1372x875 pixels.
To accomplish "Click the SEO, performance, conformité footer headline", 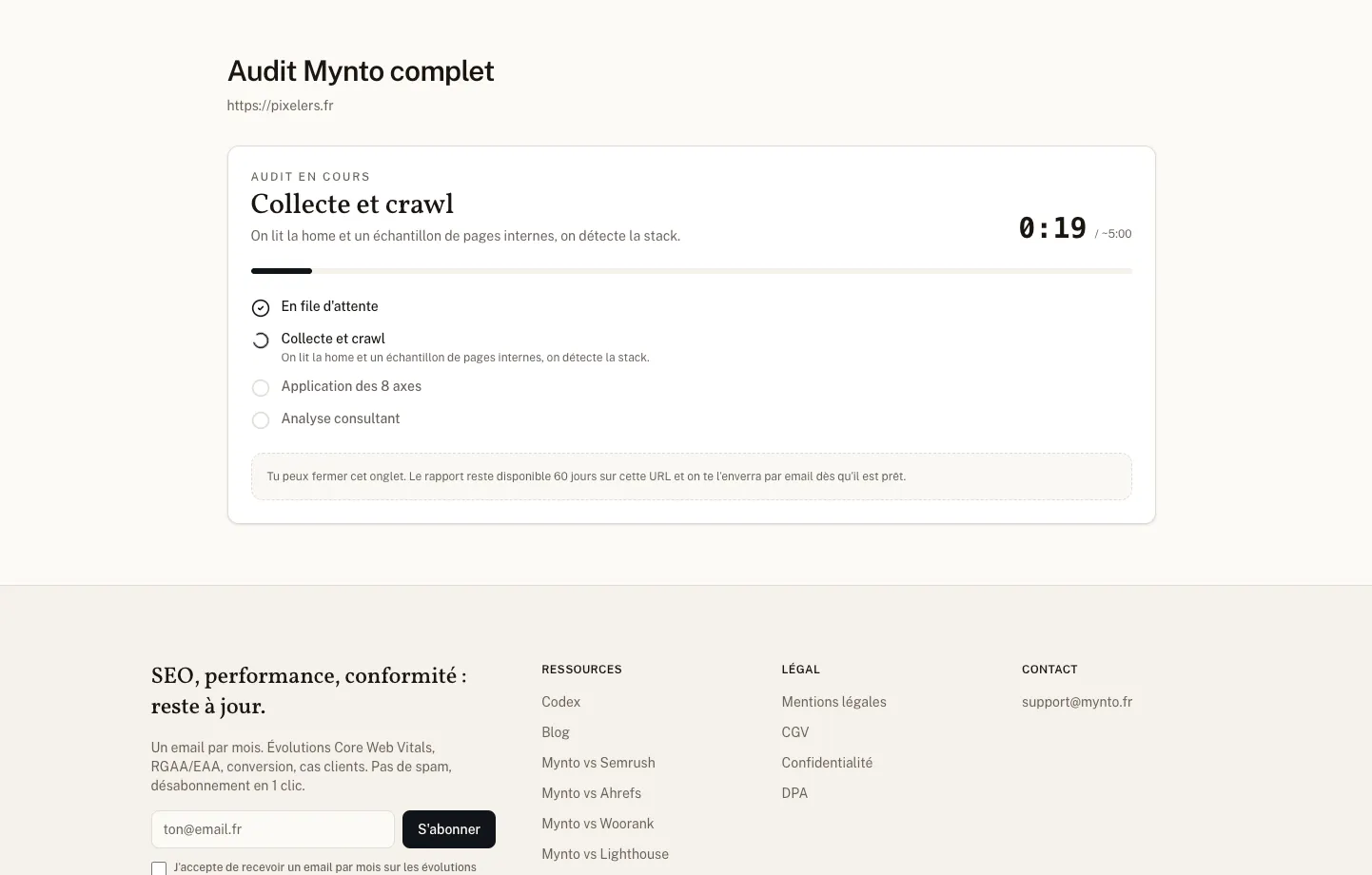I will [309, 690].
